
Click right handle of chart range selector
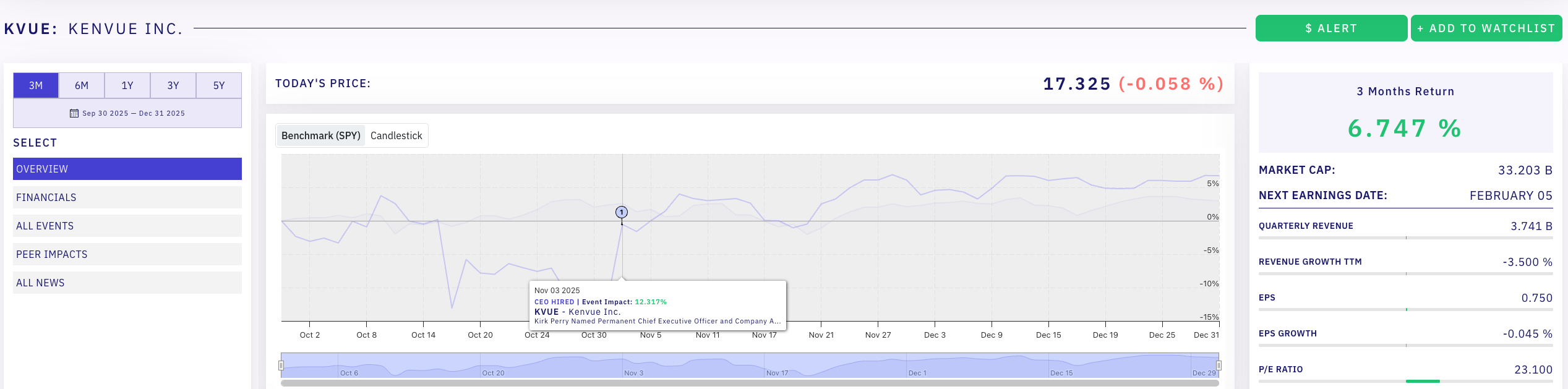pos(1219,365)
